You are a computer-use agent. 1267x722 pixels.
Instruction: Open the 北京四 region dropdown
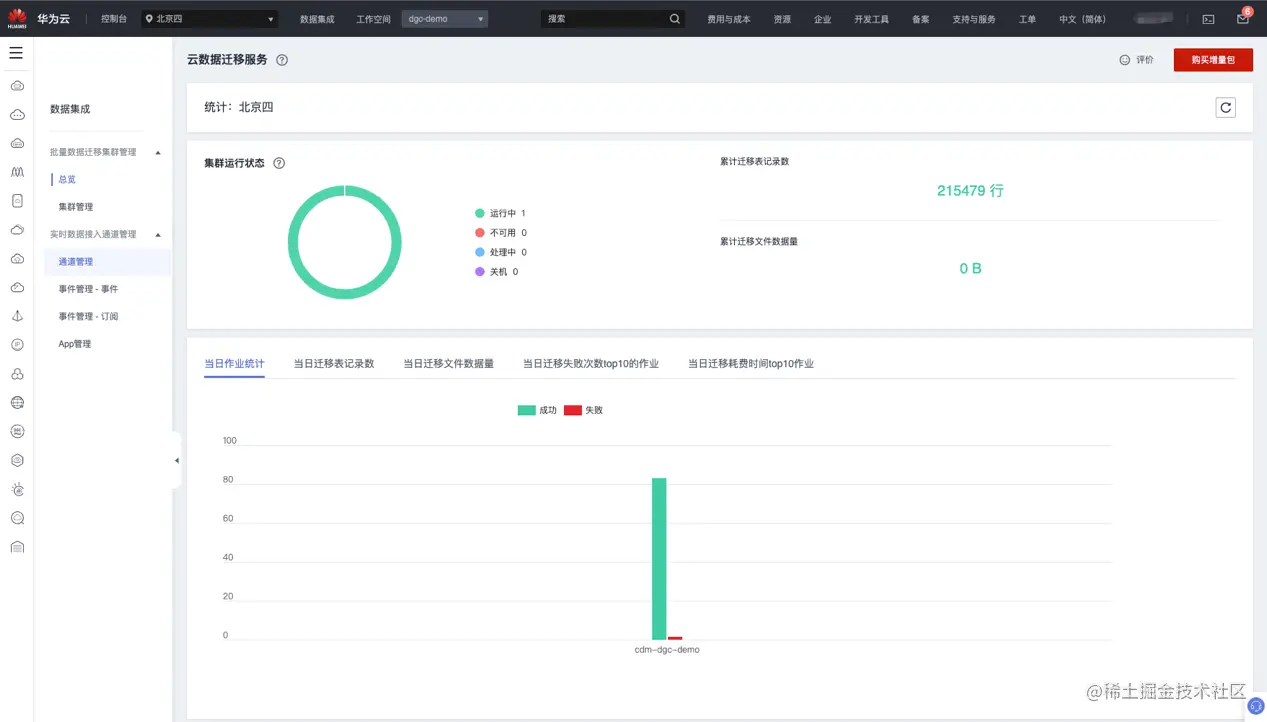209,19
